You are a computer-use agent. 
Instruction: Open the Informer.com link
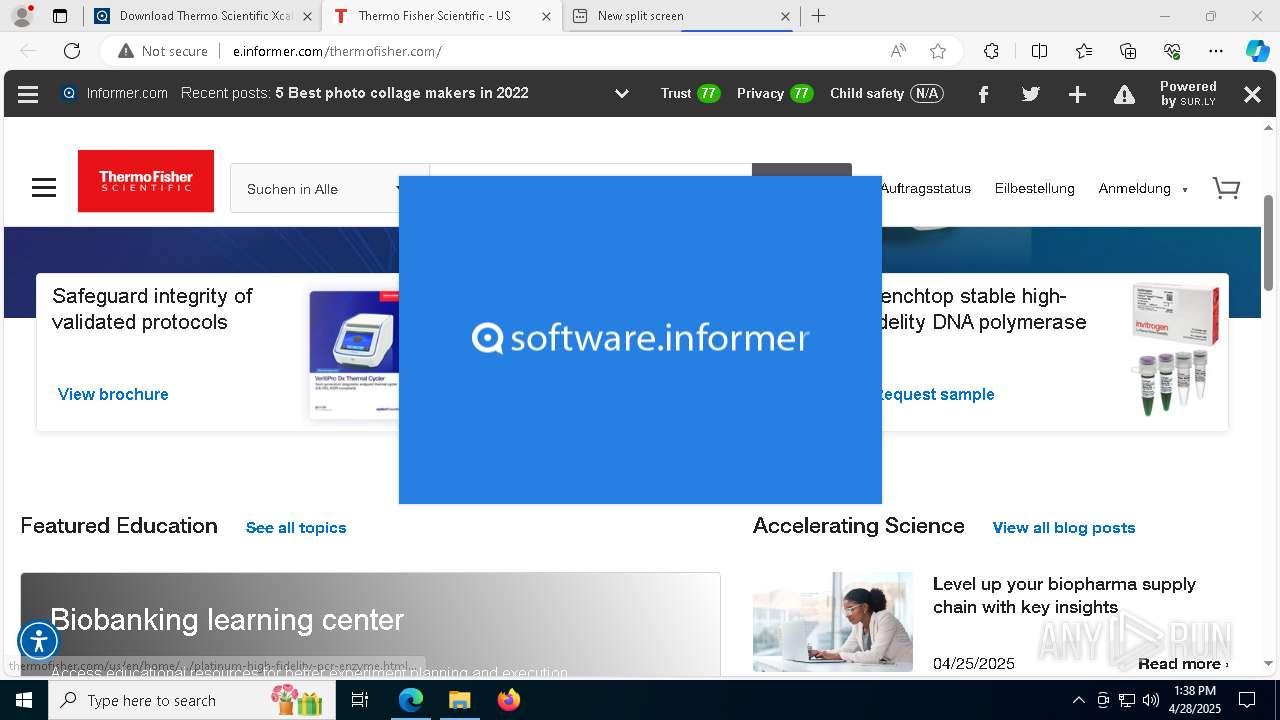[x=115, y=93]
